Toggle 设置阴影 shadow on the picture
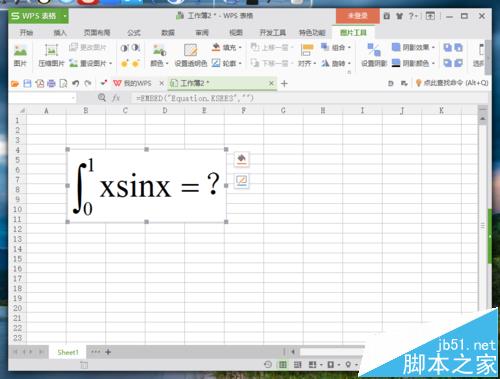The height and width of the screenshot is (379, 500). tap(374, 55)
